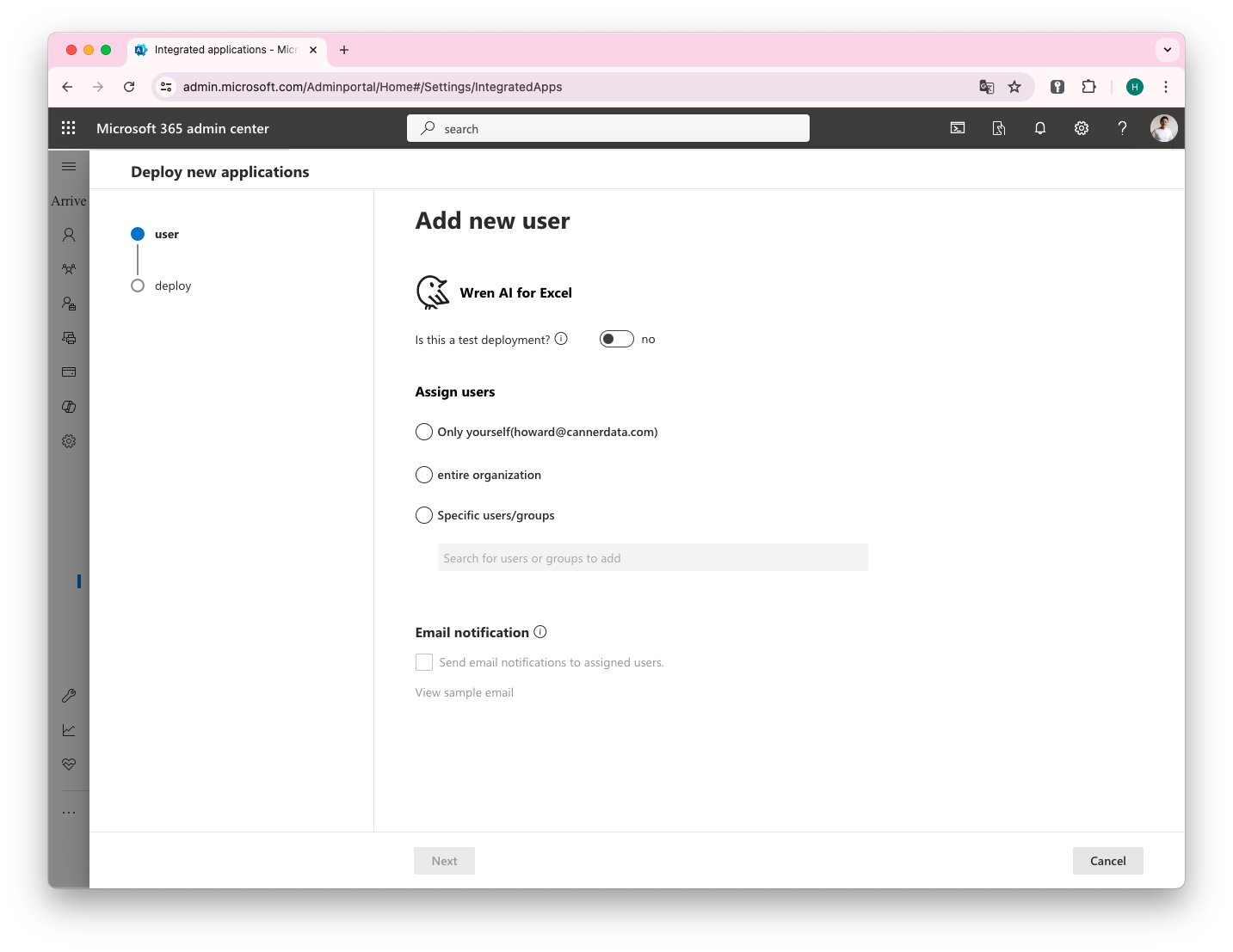Viewport: 1233px width, 952px height.
Task: Open Reports chart icon in sidebar
Action: [69, 730]
